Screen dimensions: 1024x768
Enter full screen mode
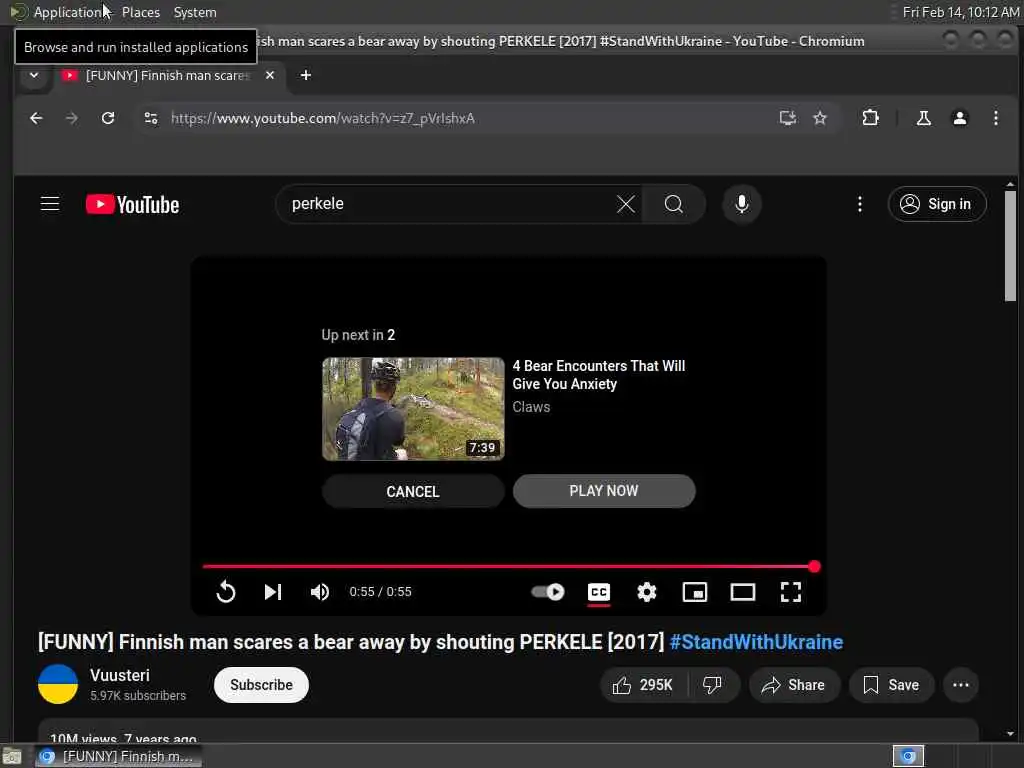tap(791, 592)
